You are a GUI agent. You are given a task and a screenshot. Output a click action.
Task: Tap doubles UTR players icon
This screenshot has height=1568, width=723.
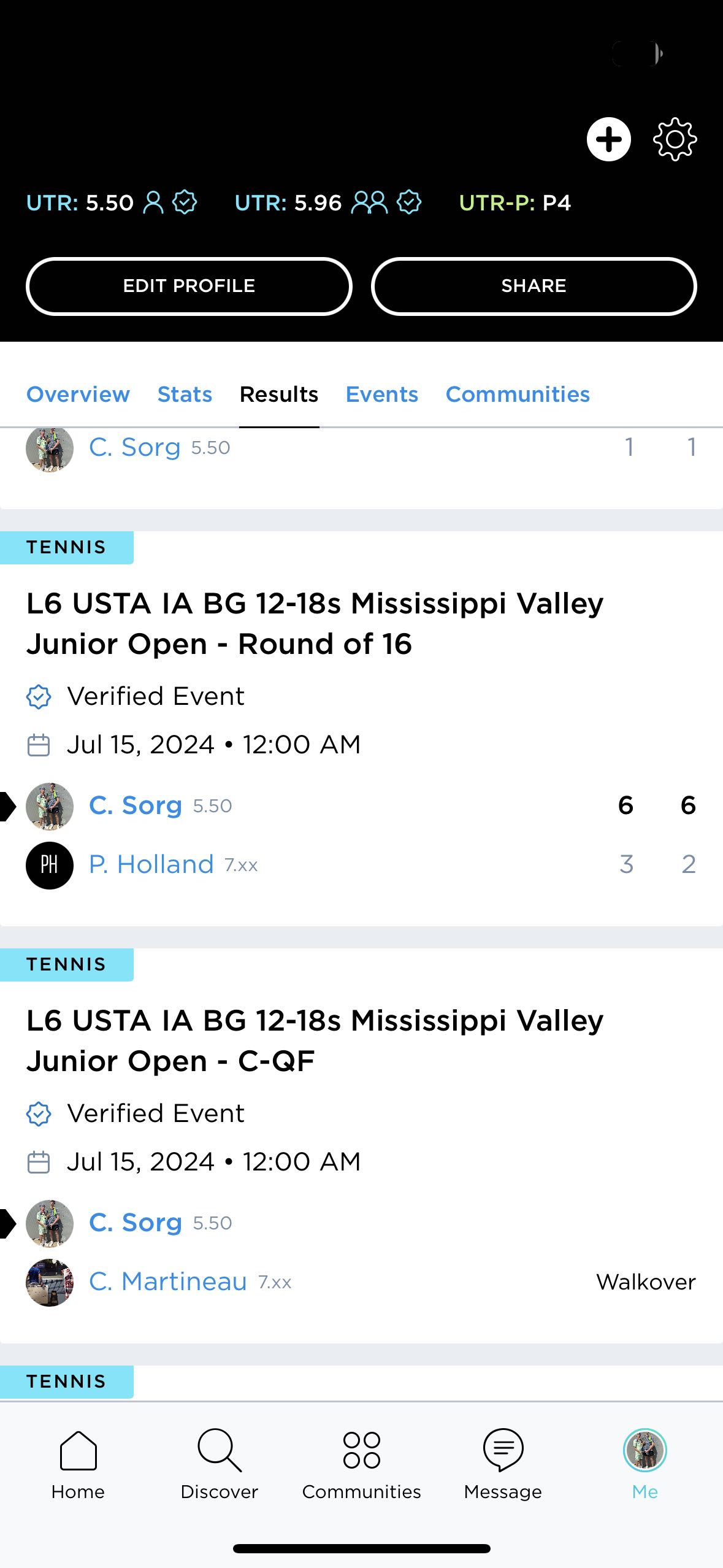[x=369, y=202]
